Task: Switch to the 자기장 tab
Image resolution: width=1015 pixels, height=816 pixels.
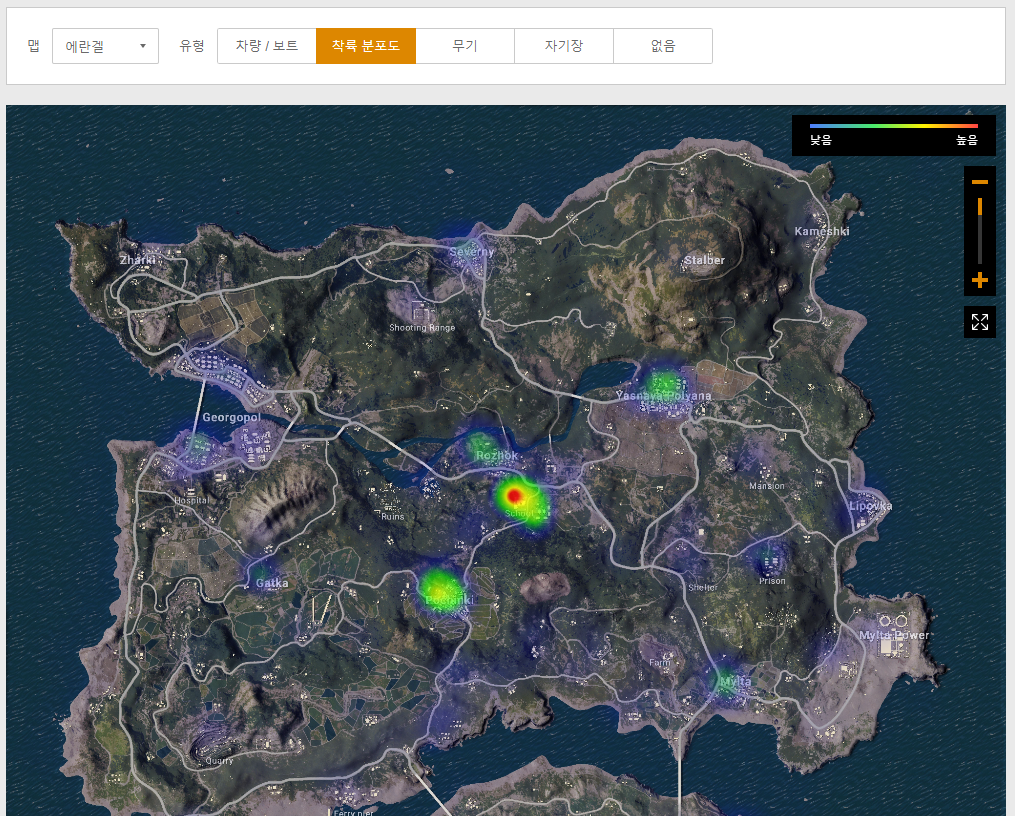Action: tap(564, 46)
